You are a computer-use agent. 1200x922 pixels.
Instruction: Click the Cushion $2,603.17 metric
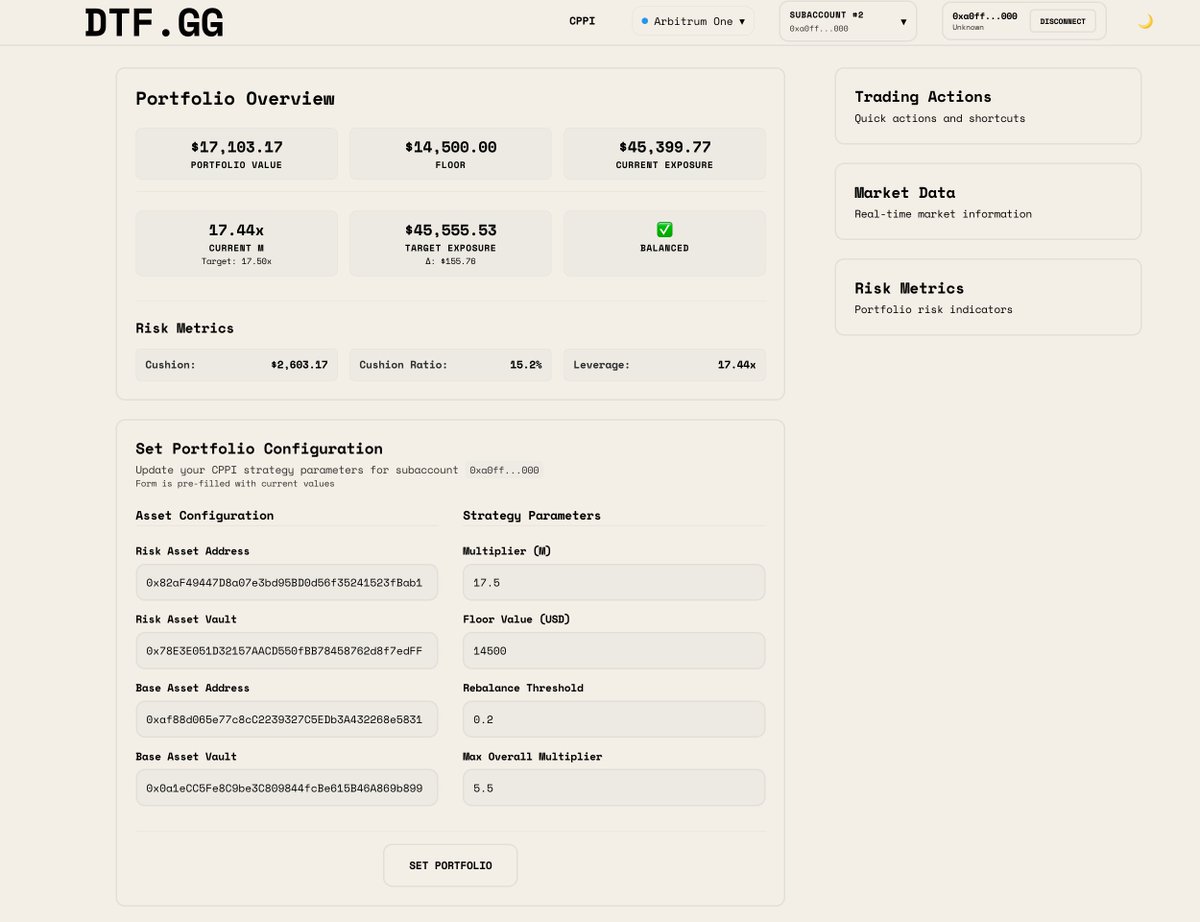pos(237,365)
